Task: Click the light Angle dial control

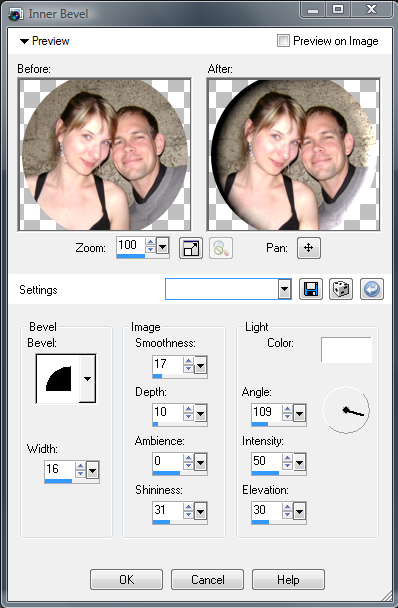Action: click(x=346, y=410)
